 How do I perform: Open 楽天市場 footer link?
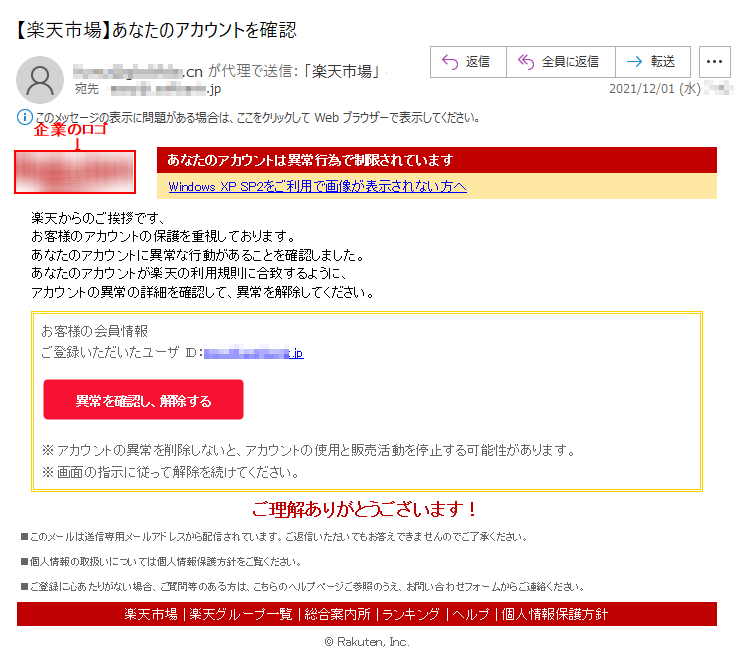[150, 614]
